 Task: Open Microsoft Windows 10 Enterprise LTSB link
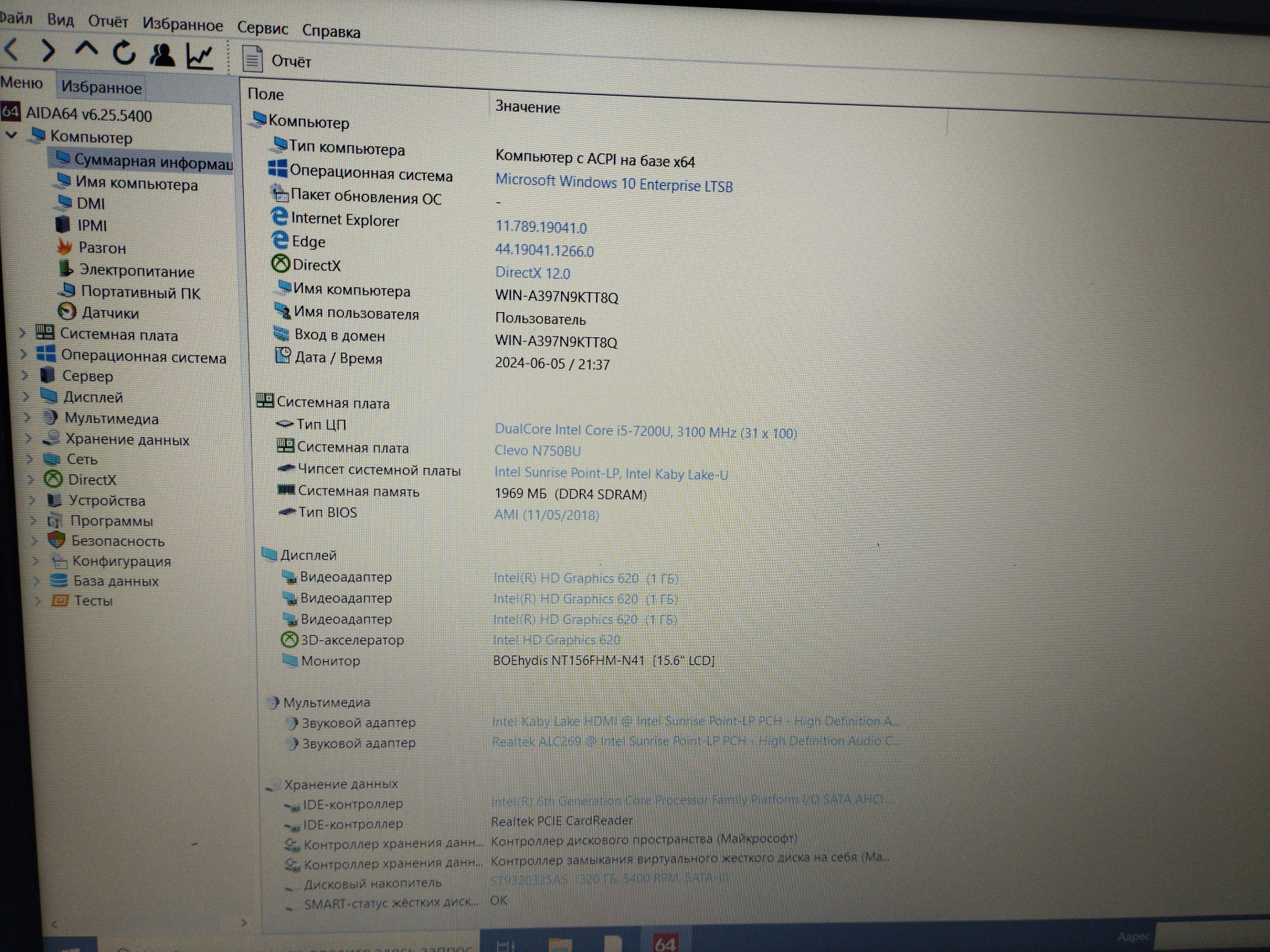(x=614, y=183)
